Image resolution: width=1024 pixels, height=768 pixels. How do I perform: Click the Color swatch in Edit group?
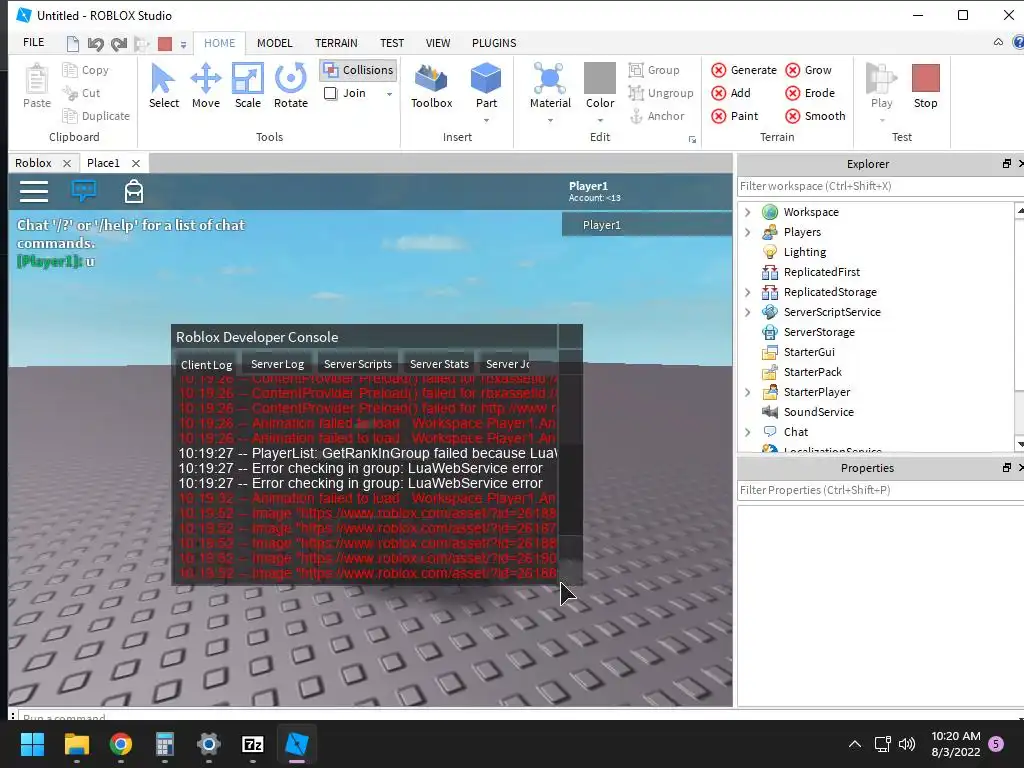[x=600, y=78]
